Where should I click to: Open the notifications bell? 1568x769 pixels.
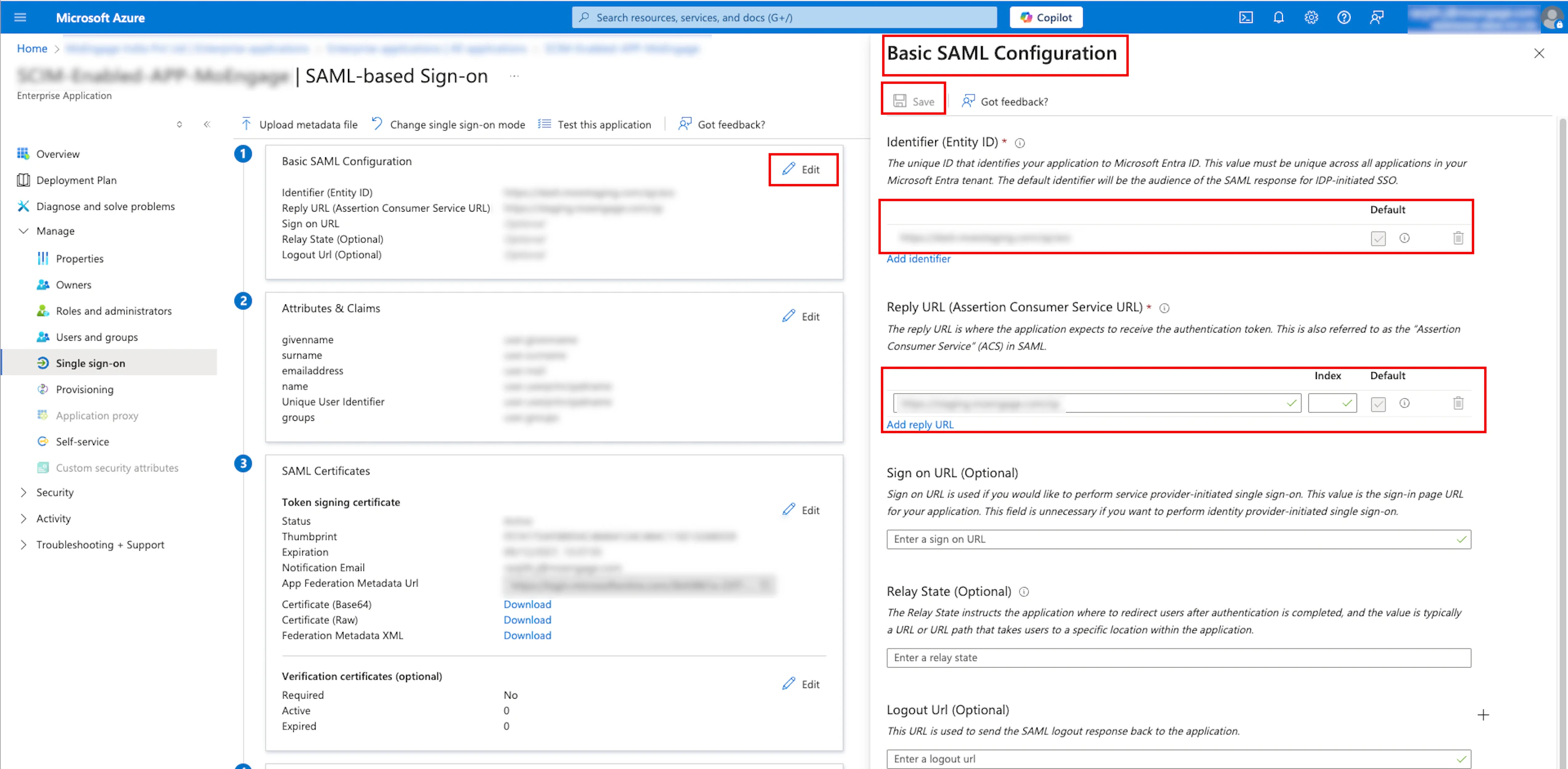point(1278,17)
